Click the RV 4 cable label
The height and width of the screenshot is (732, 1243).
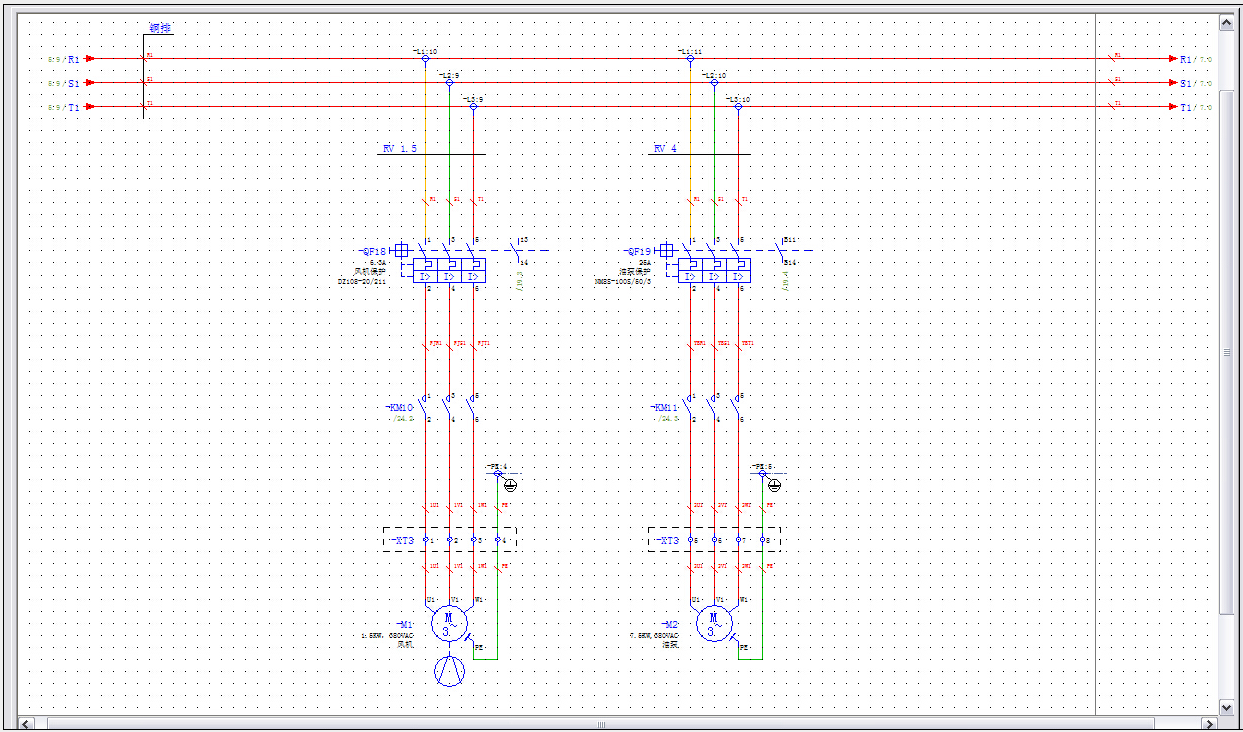tap(665, 148)
